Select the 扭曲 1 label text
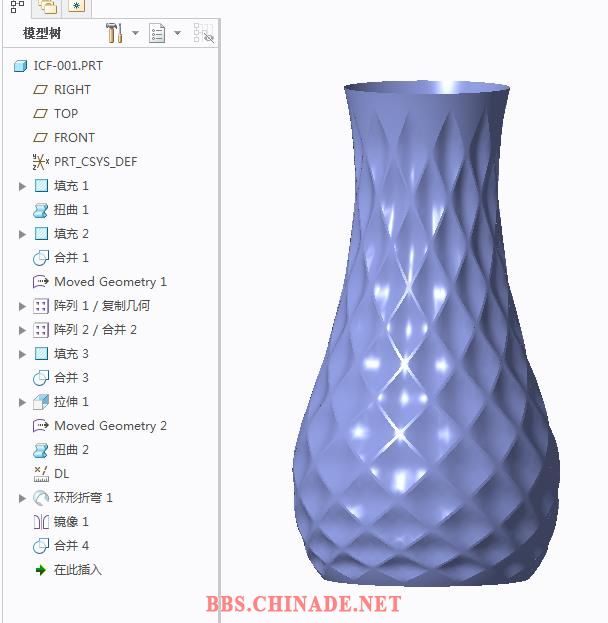Screen dimensions: 608x623 pos(71,210)
